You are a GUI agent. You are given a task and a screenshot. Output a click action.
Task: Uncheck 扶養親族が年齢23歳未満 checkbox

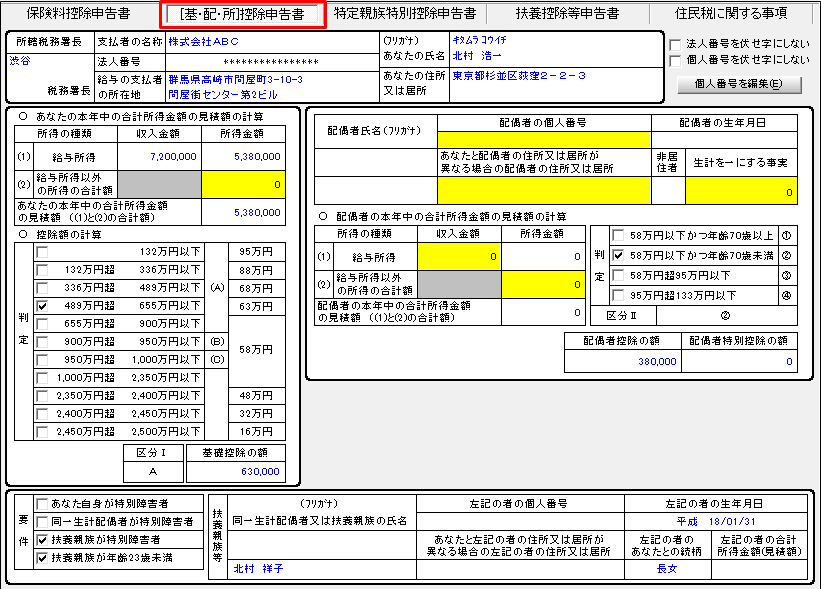(x=41, y=557)
